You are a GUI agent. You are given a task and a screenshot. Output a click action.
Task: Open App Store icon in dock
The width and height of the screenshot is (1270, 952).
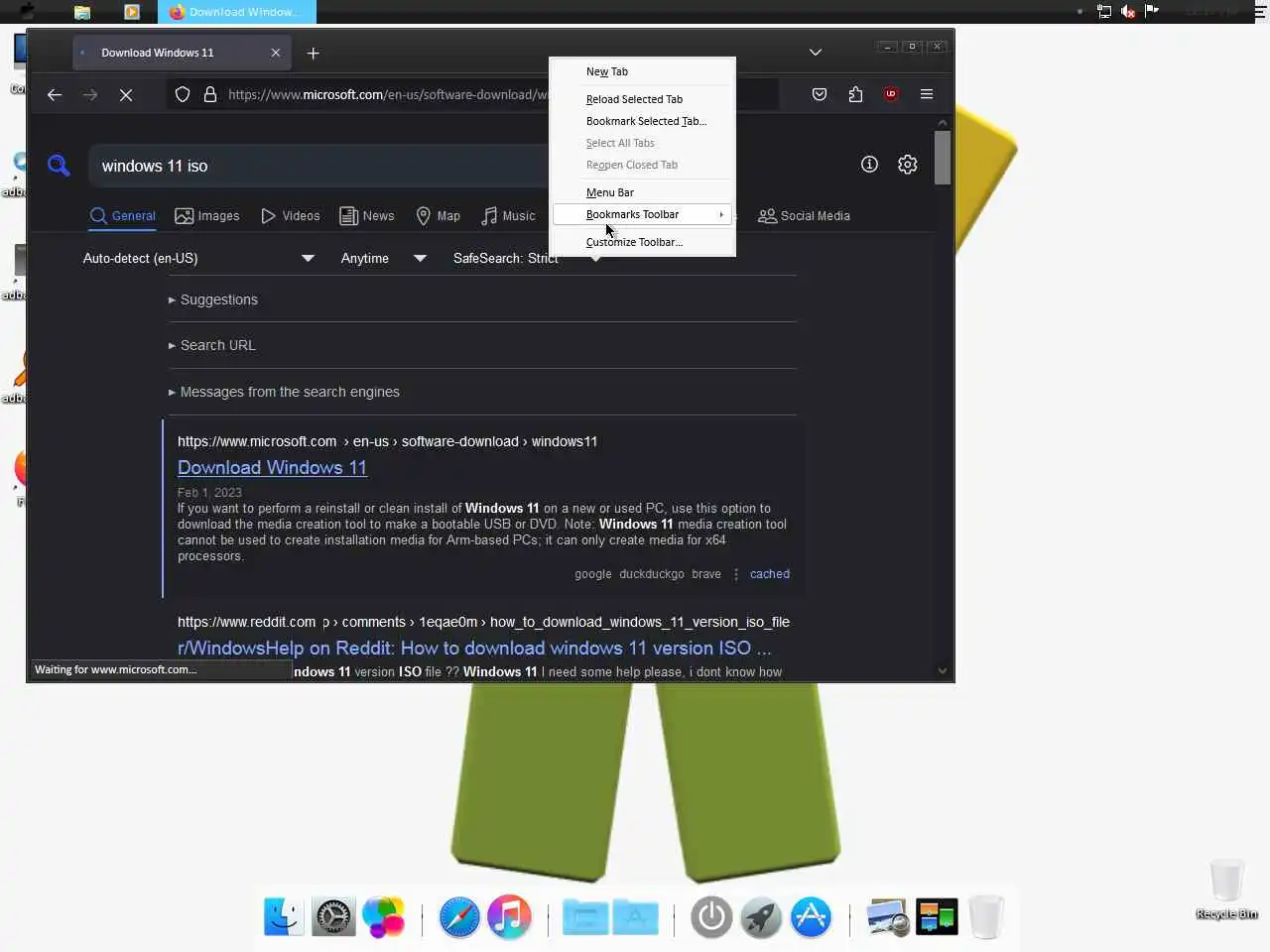811,916
